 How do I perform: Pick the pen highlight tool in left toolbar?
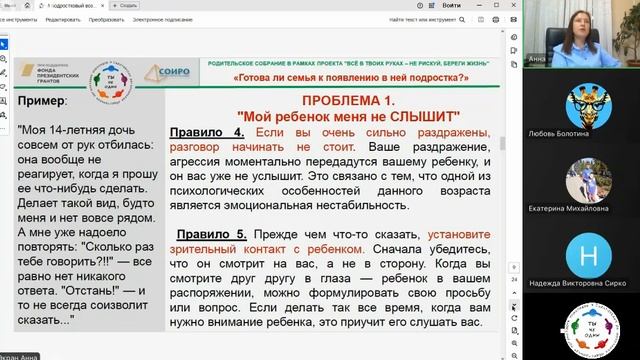pyautogui.click(x=3, y=73)
